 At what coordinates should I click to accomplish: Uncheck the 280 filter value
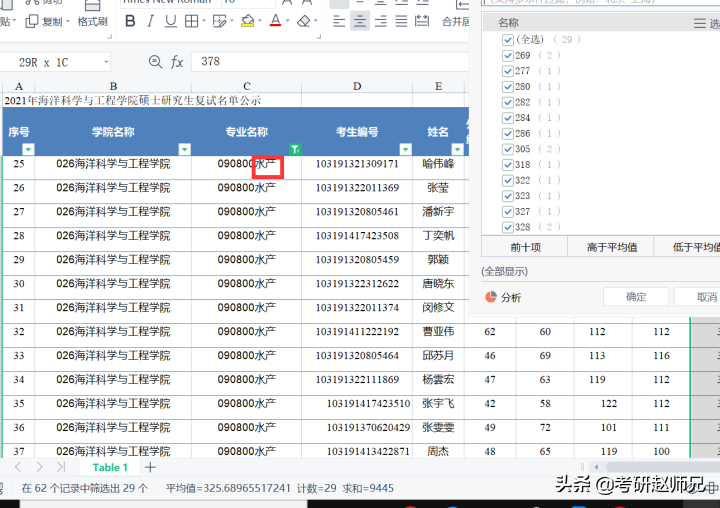[507, 87]
